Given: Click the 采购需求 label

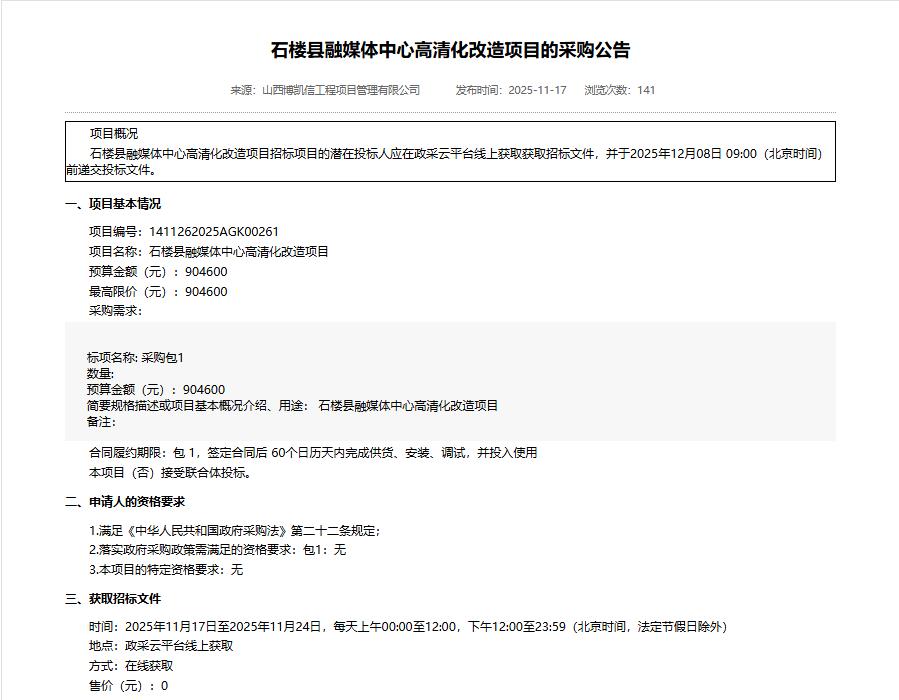Looking at the screenshot, I should pyautogui.click(x=115, y=311).
